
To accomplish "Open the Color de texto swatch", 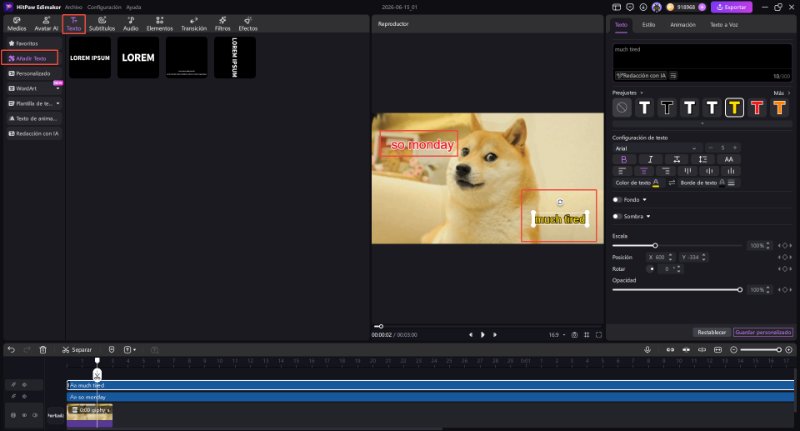I will (x=656, y=183).
